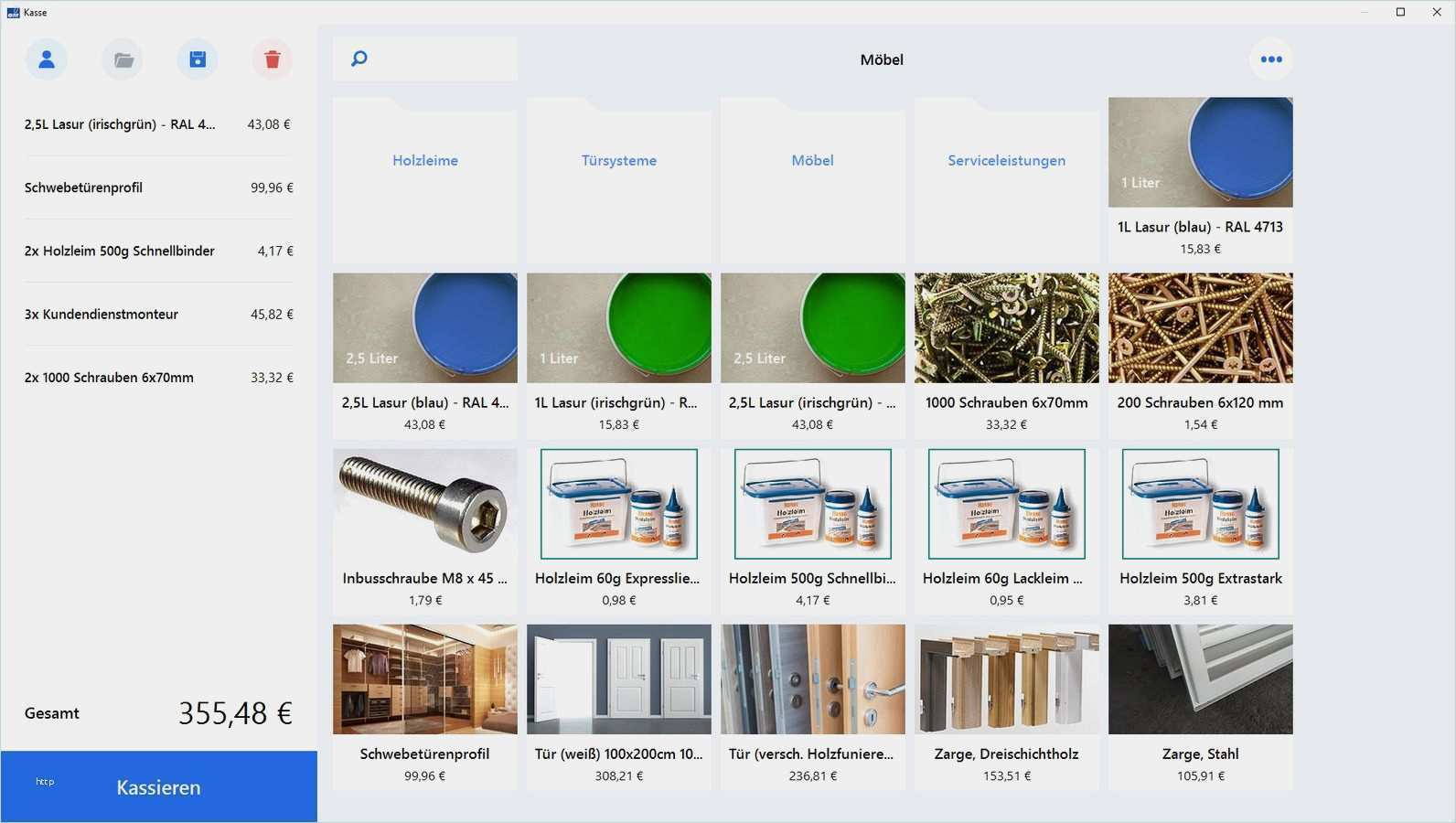Click the Möbel heading at top
Image resolution: width=1456 pixels, height=823 pixels.
click(882, 59)
